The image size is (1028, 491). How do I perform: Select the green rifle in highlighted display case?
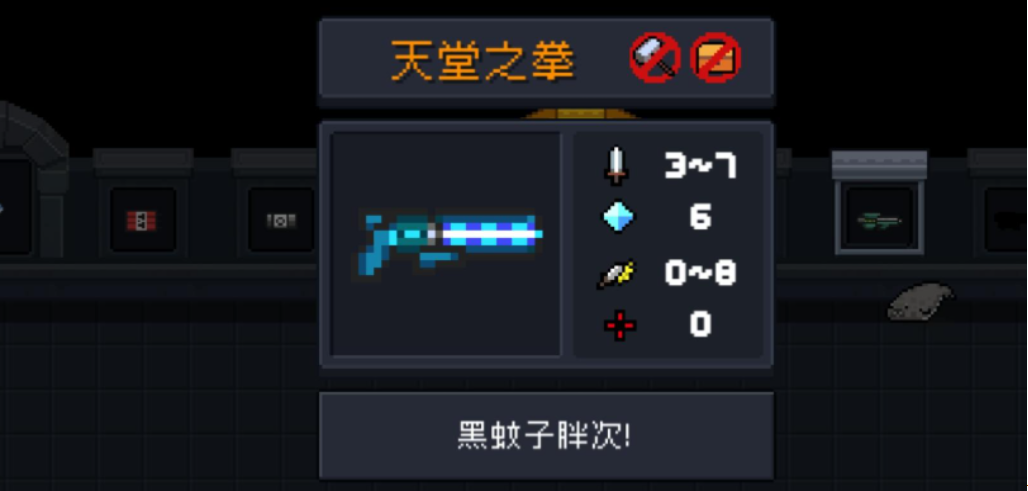[880, 222]
